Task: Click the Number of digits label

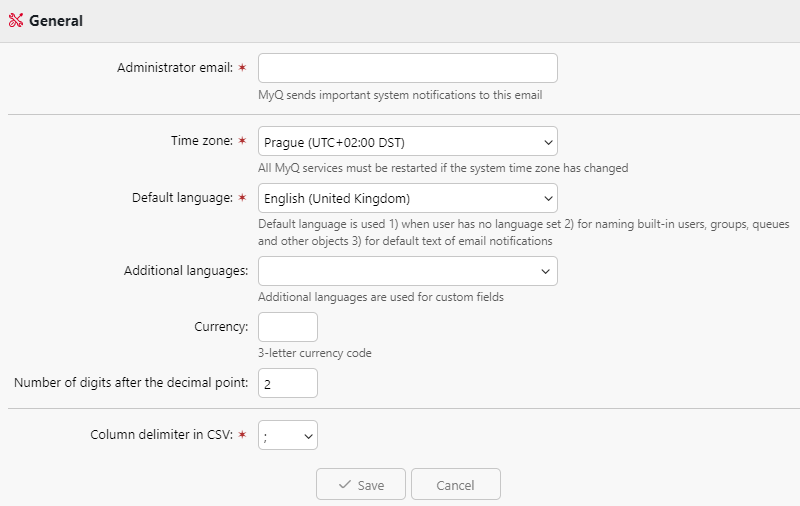Action: click(131, 383)
